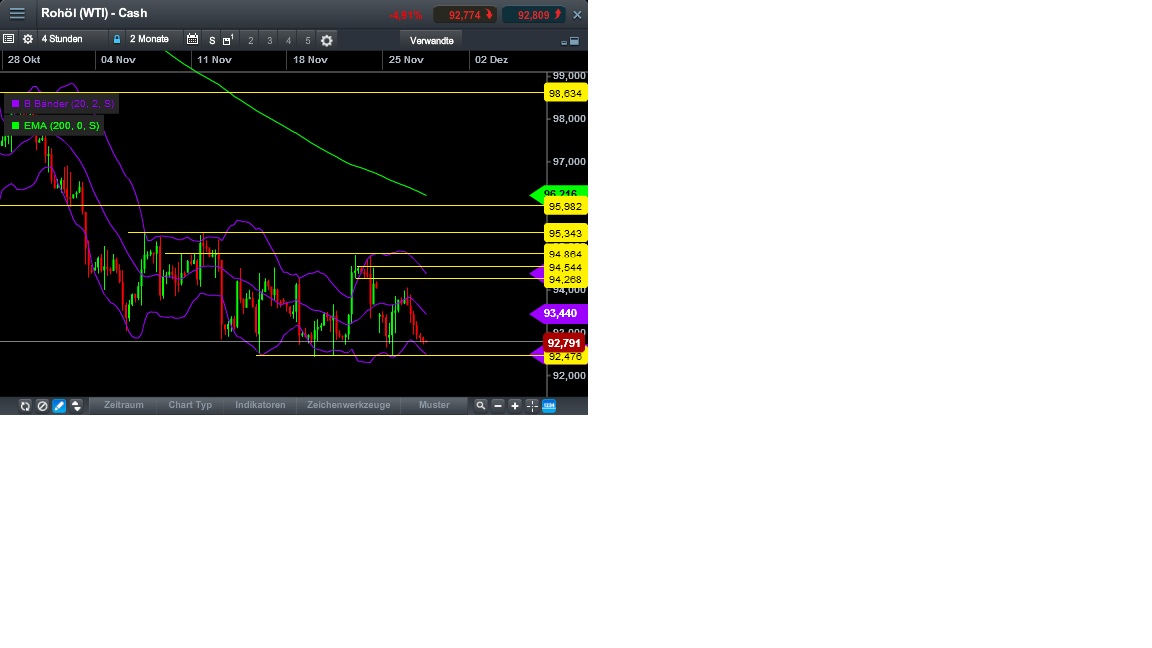The height and width of the screenshot is (648, 1152).
Task: Click the calendar date range icon
Action: 193,40
